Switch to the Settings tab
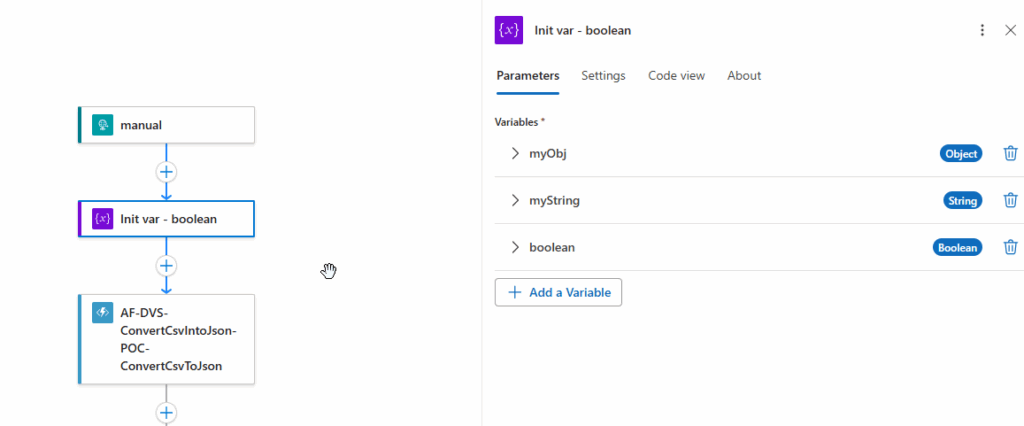 (x=603, y=76)
